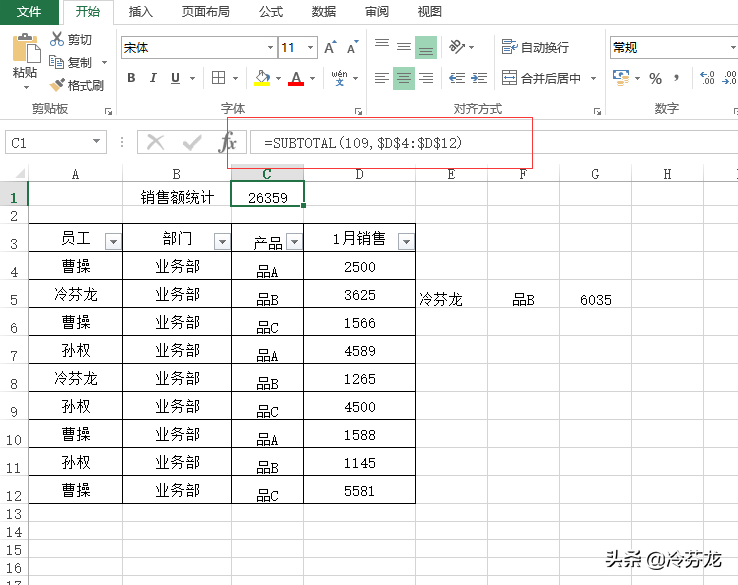
Task: Increase decimal places
Action: (x=707, y=78)
